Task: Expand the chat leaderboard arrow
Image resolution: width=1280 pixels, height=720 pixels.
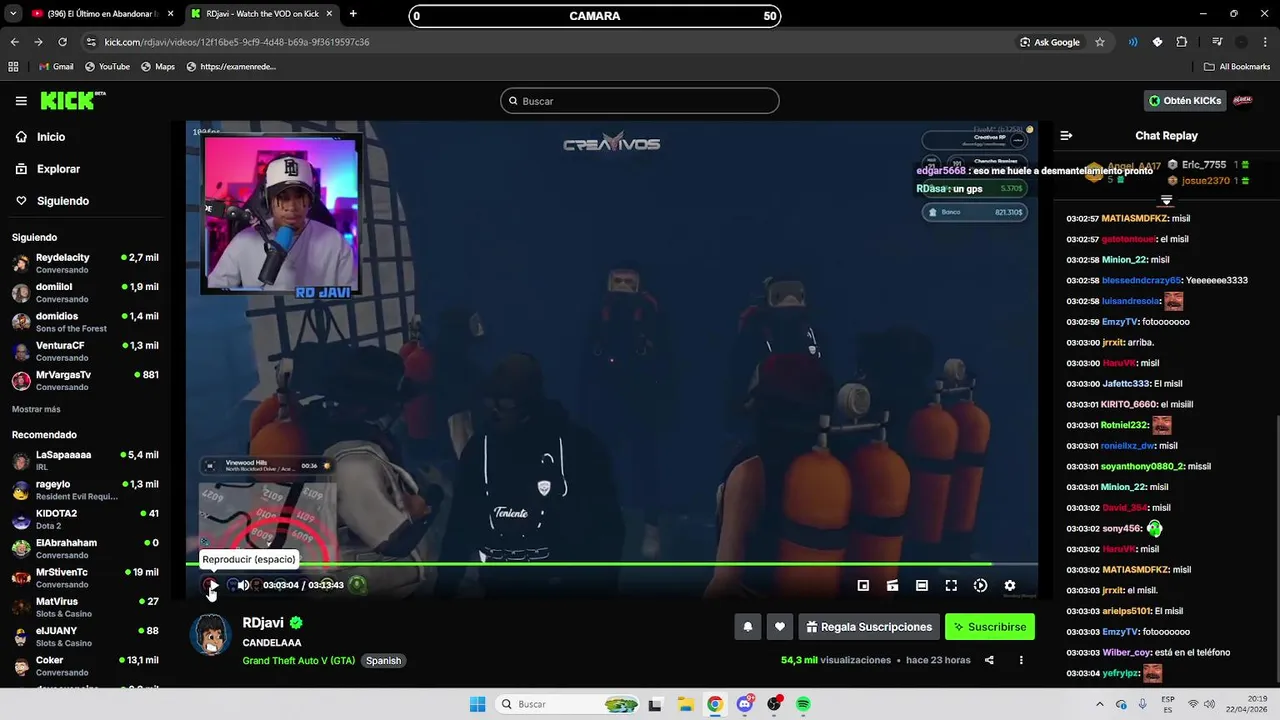Action: coord(1166,201)
